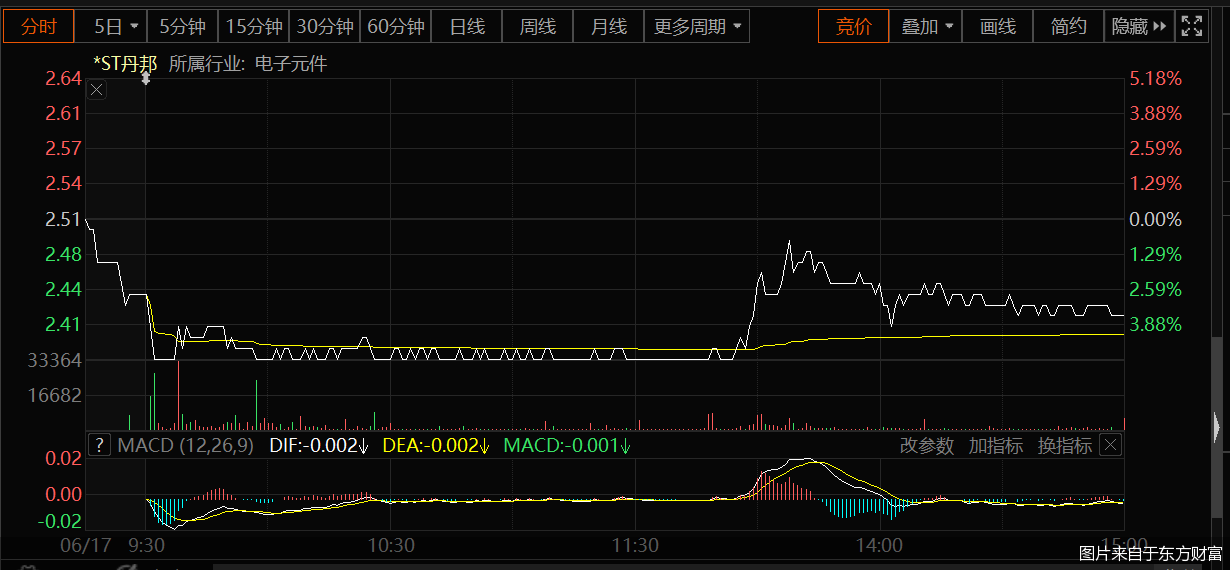The image size is (1230, 570).
Task: Select the 30分钟 period tab
Action: tap(324, 27)
